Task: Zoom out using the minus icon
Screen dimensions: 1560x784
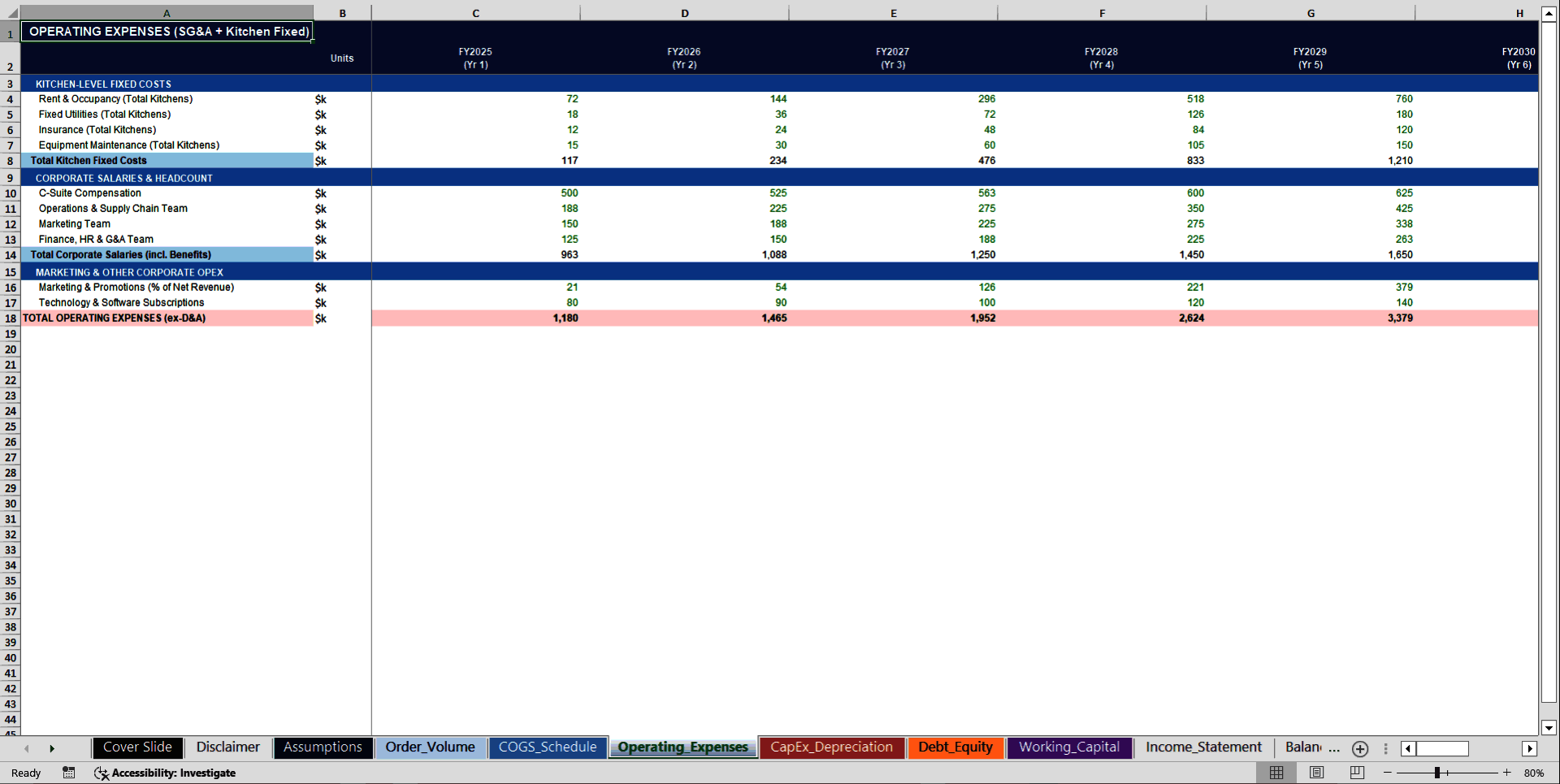Action: point(1387,773)
